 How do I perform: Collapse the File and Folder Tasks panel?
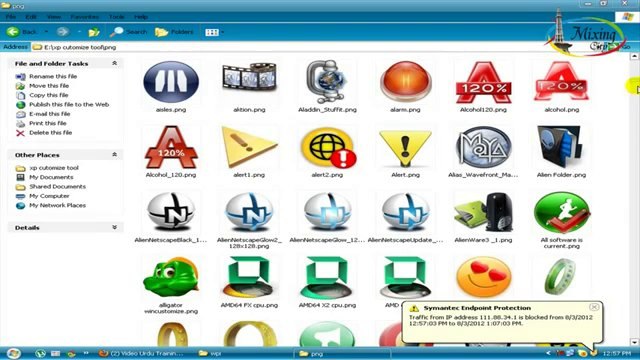pyautogui.click(x=115, y=63)
